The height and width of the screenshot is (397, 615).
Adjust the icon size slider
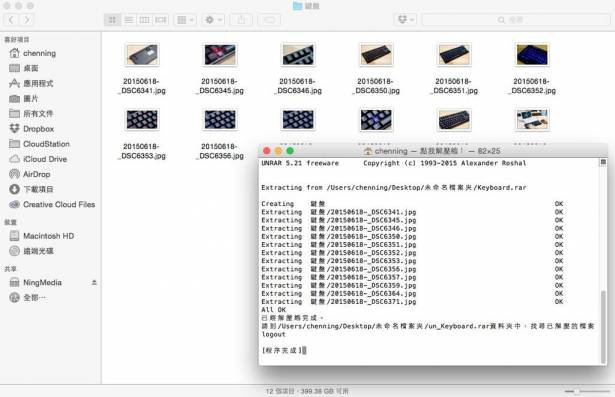(x=587, y=391)
